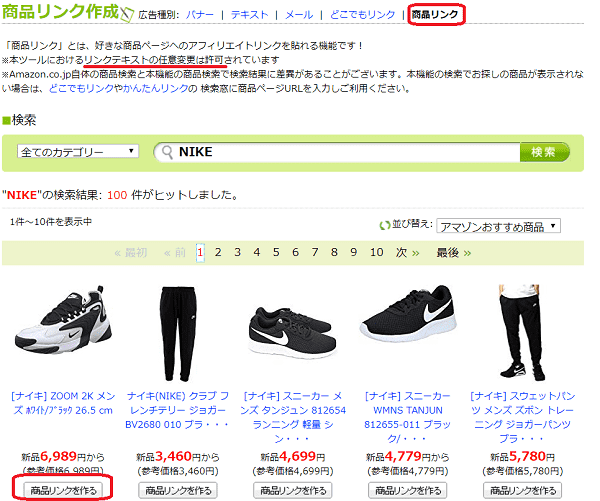Click 商品リンクを作る for ZOOM 2K
The width and height of the screenshot is (600, 501).
pyautogui.click(x=63, y=490)
